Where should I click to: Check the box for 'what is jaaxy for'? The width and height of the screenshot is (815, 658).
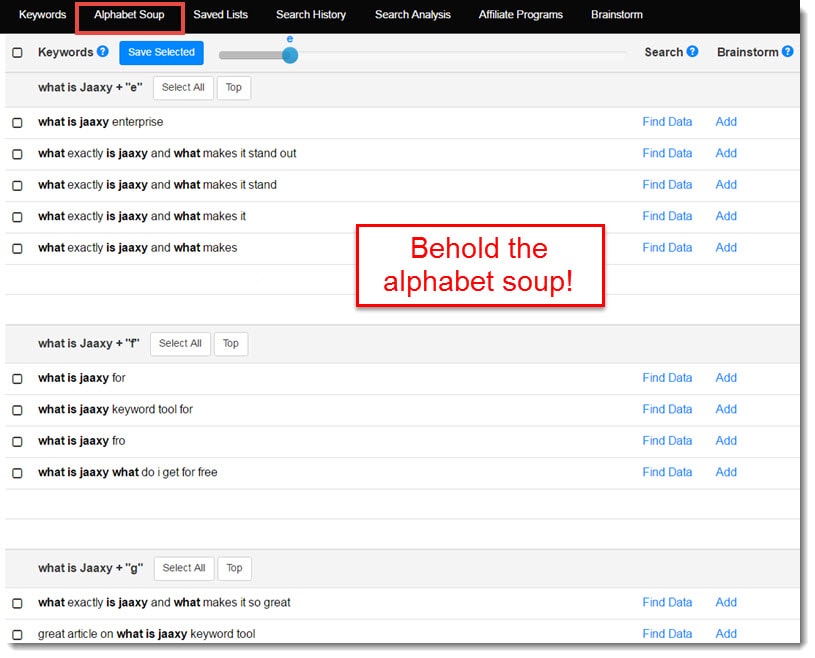coord(17,378)
